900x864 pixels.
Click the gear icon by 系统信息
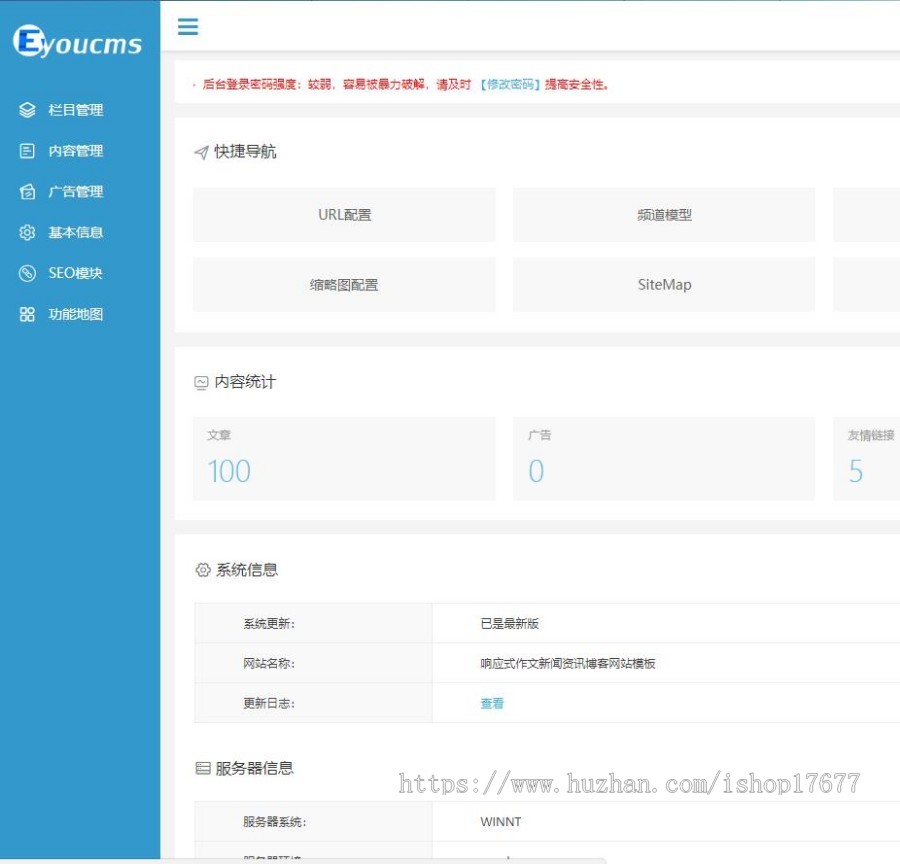click(x=203, y=570)
